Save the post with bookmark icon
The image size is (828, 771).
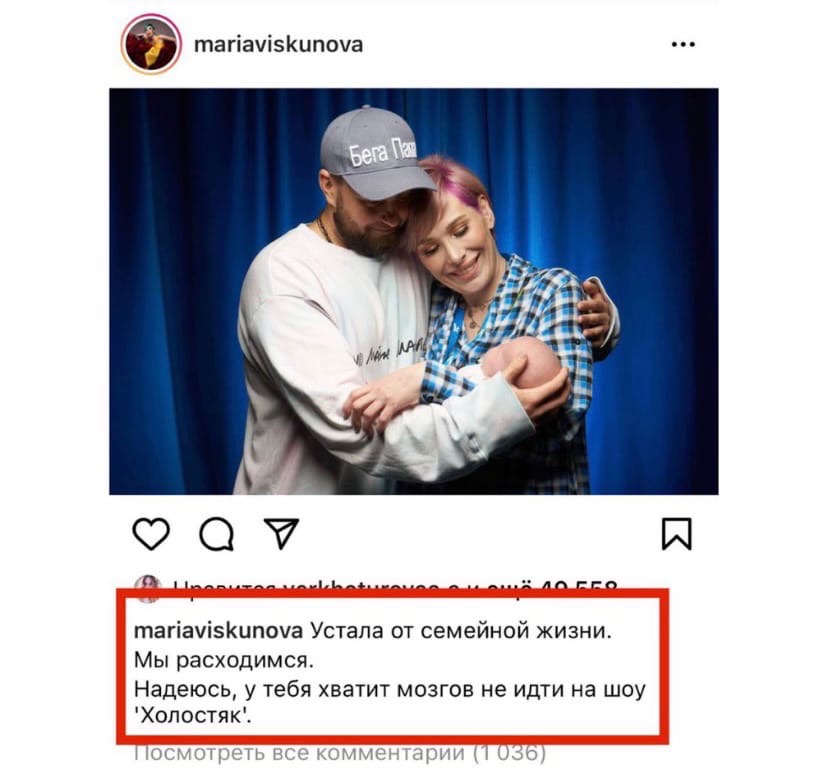pos(676,534)
